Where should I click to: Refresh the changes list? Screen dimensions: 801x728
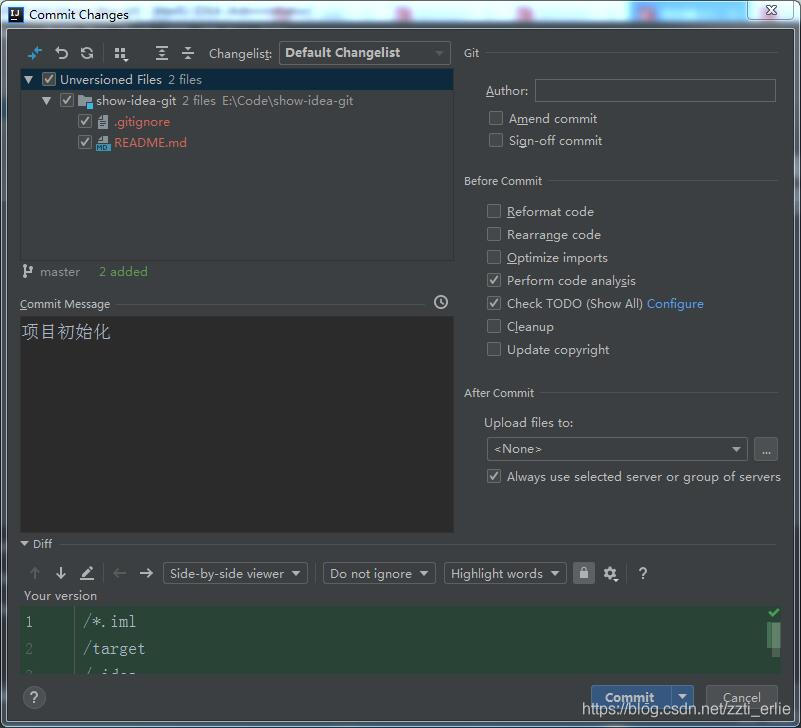click(87, 53)
